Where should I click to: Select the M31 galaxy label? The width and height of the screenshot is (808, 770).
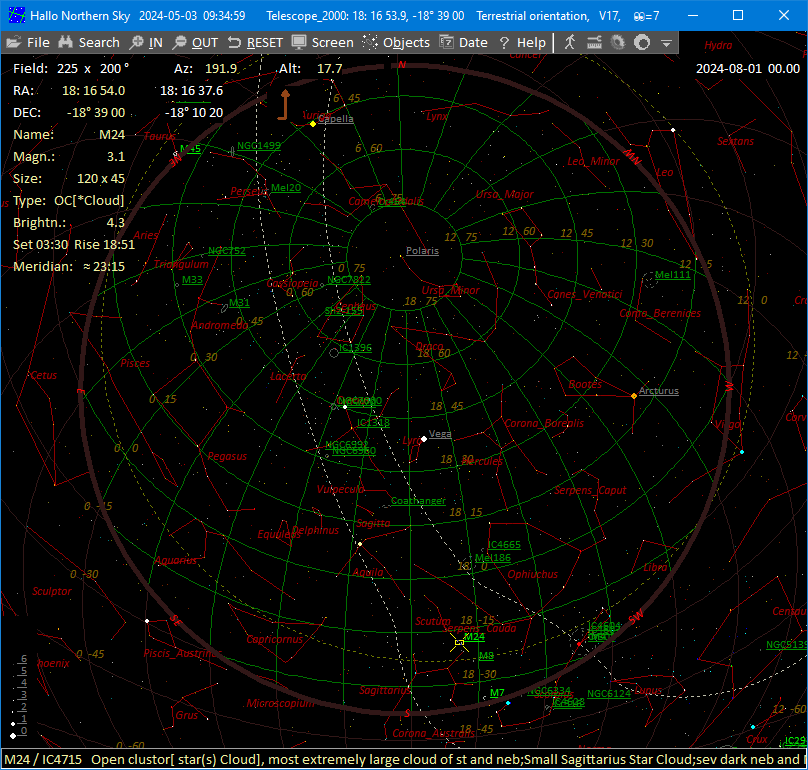pos(240,303)
